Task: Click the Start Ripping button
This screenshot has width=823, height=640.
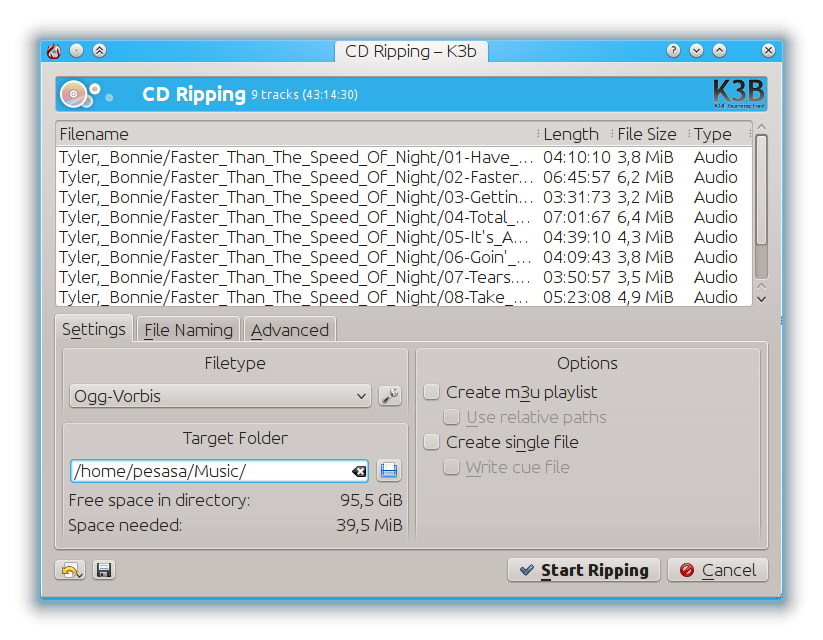Action: (584, 570)
